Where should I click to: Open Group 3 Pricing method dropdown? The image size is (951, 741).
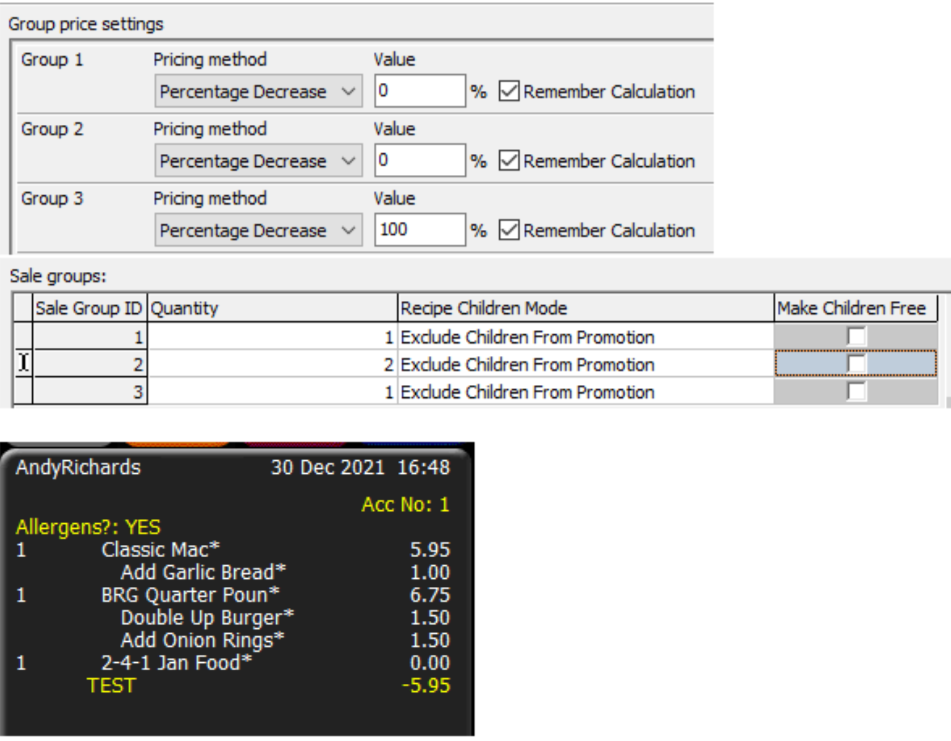click(x=257, y=231)
